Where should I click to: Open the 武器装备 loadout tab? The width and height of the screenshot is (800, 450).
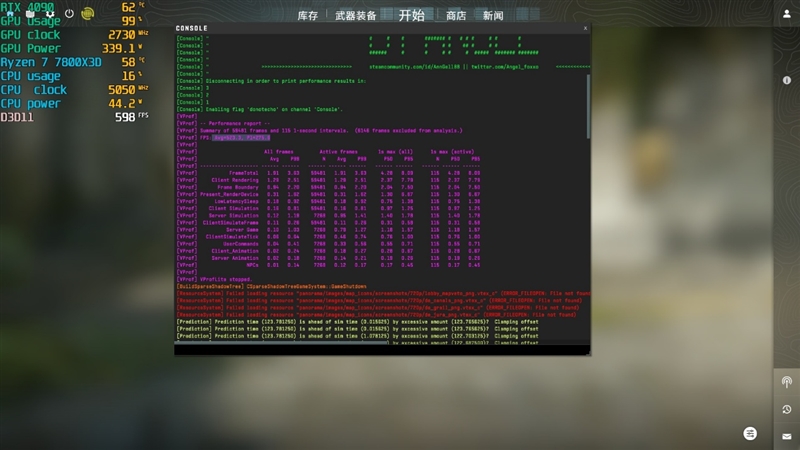click(356, 16)
